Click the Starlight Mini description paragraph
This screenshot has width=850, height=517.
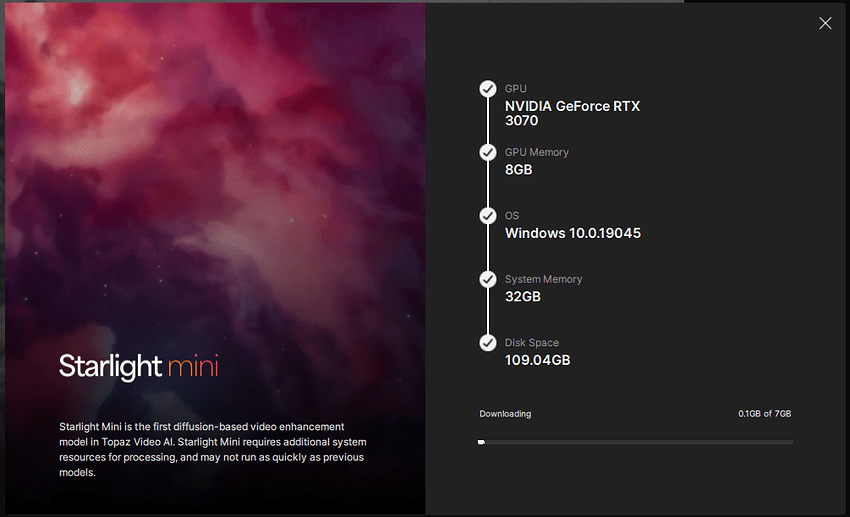tap(212, 449)
